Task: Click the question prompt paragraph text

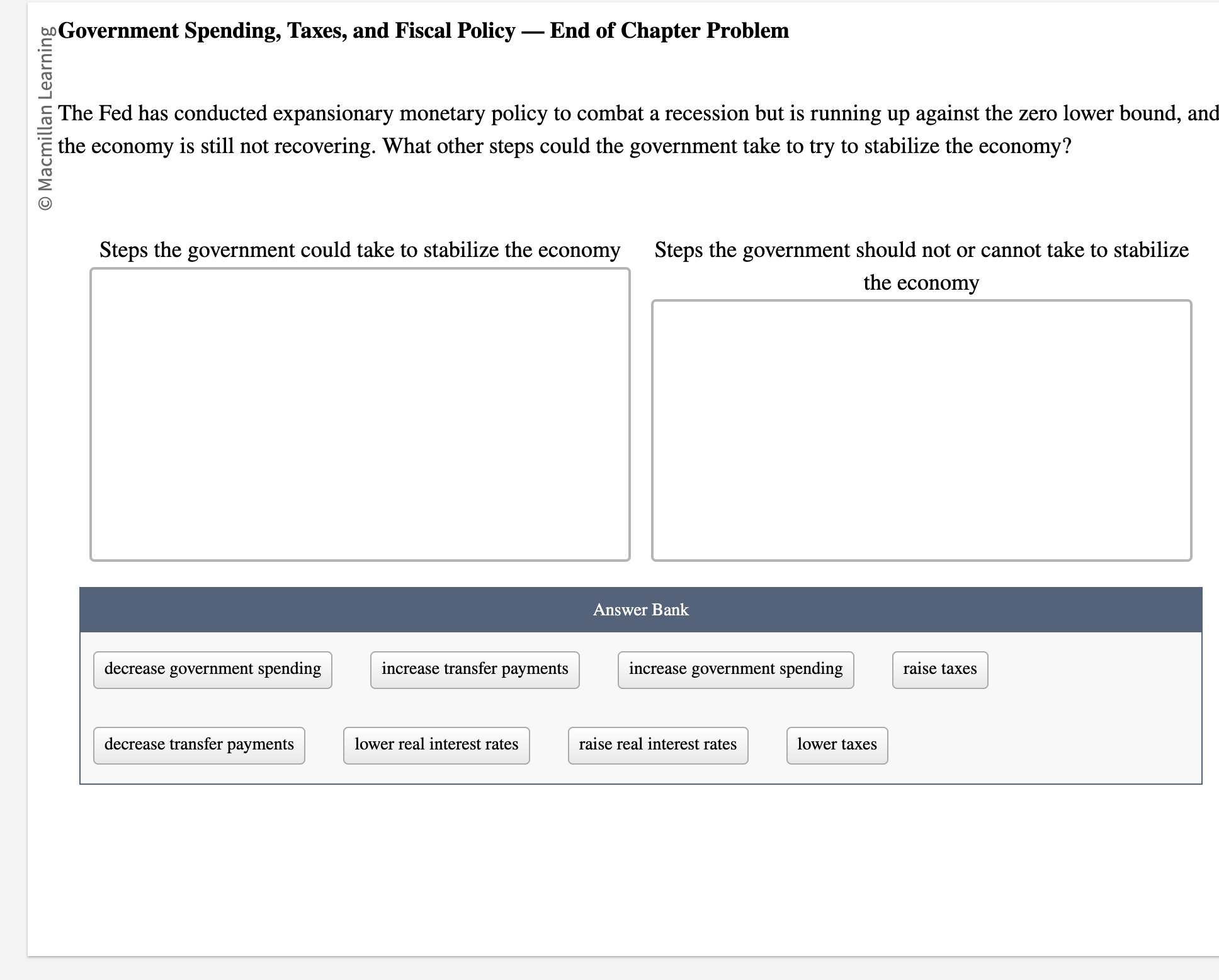Action: pyautogui.click(x=564, y=130)
